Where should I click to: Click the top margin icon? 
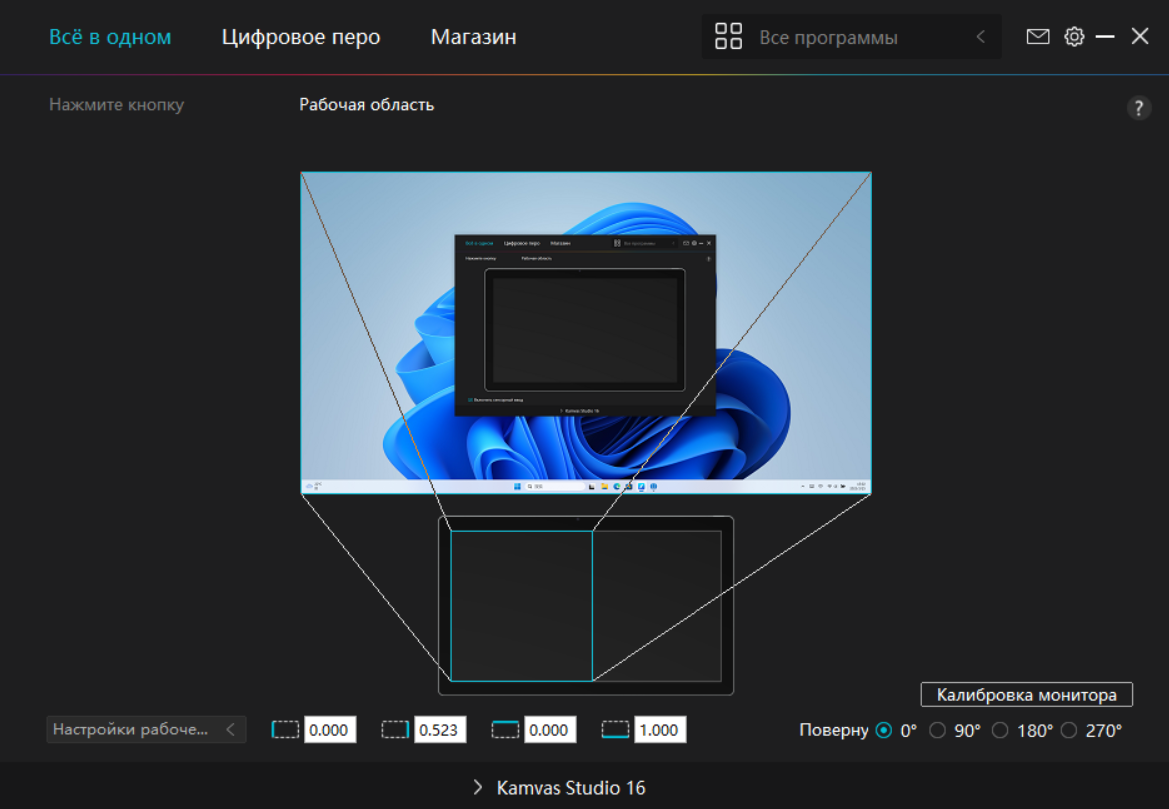[506, 730]
